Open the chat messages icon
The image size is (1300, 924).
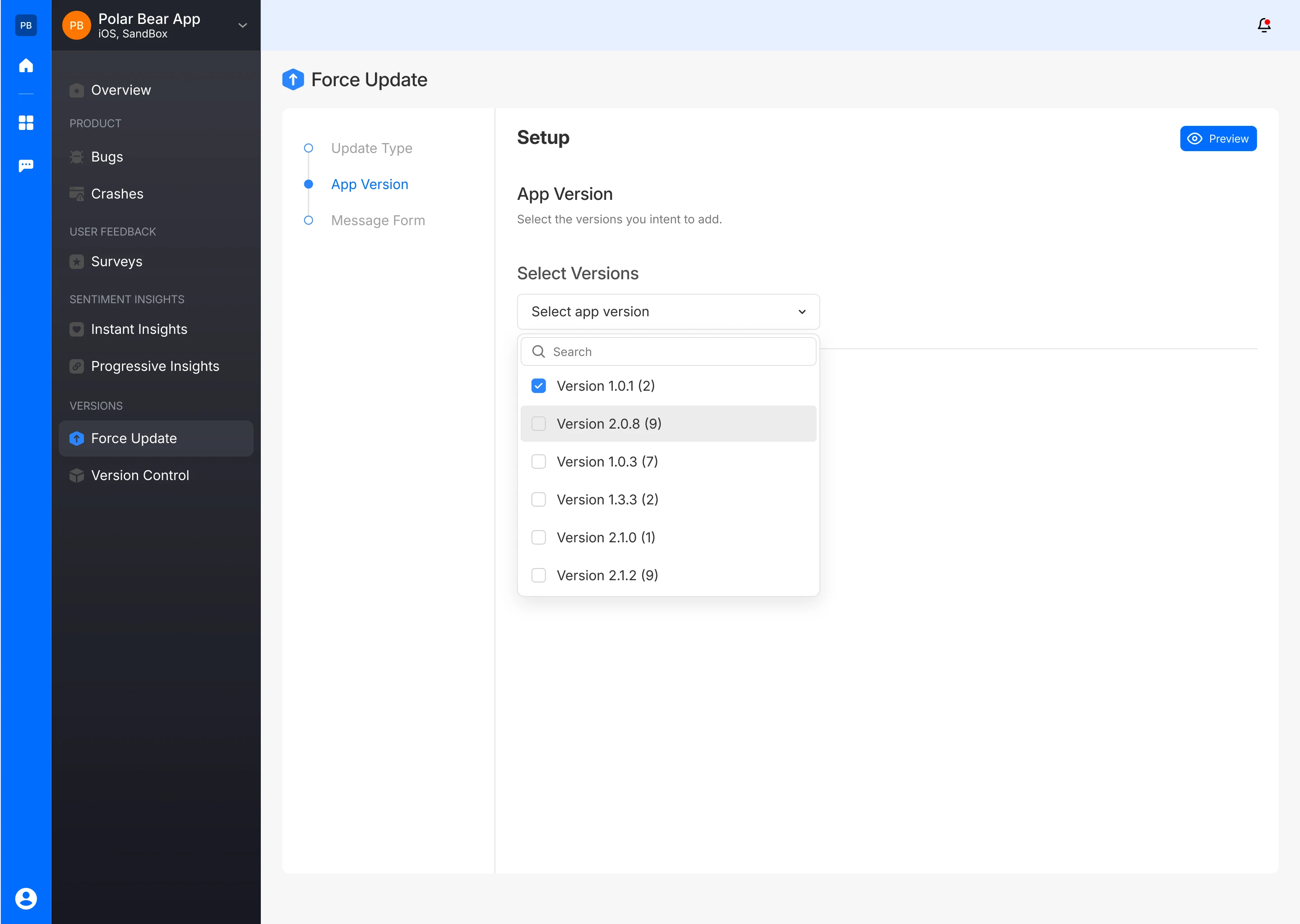pyautogui.click(x=26, y=166)
